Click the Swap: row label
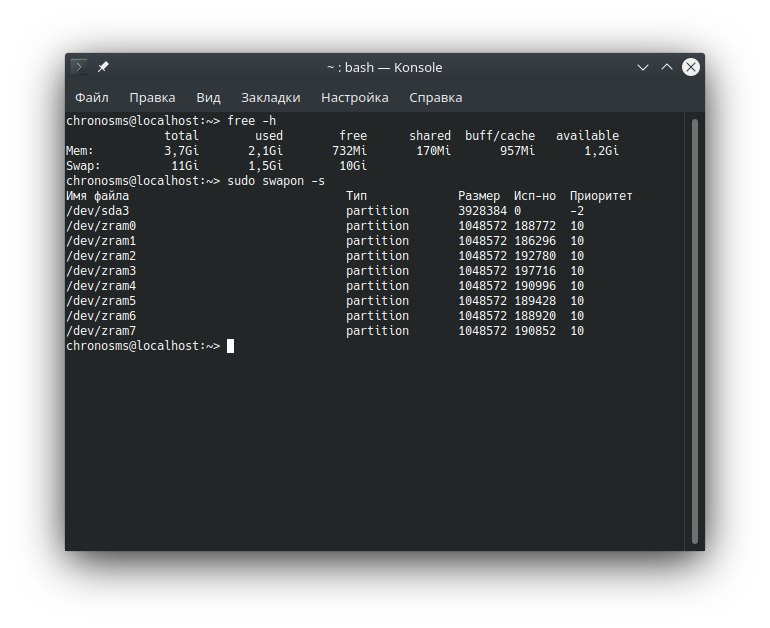 tap(83, 166)
